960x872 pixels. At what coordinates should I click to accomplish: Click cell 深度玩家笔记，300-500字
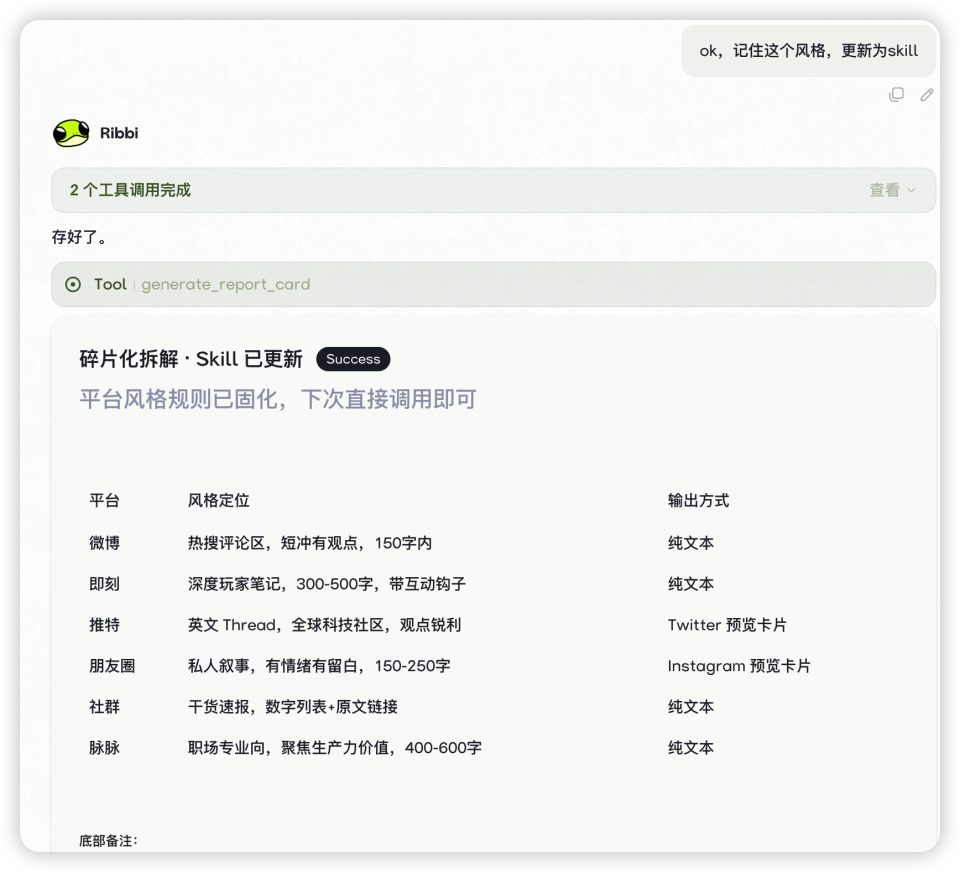[327, 584]
